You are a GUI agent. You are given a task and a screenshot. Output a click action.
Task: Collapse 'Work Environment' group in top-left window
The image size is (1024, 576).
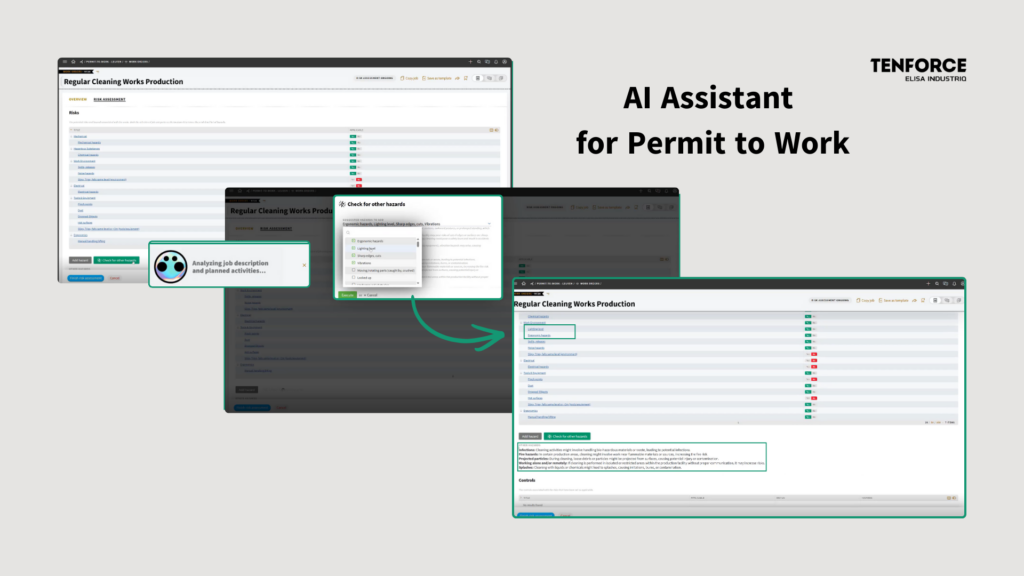[71, 161]
